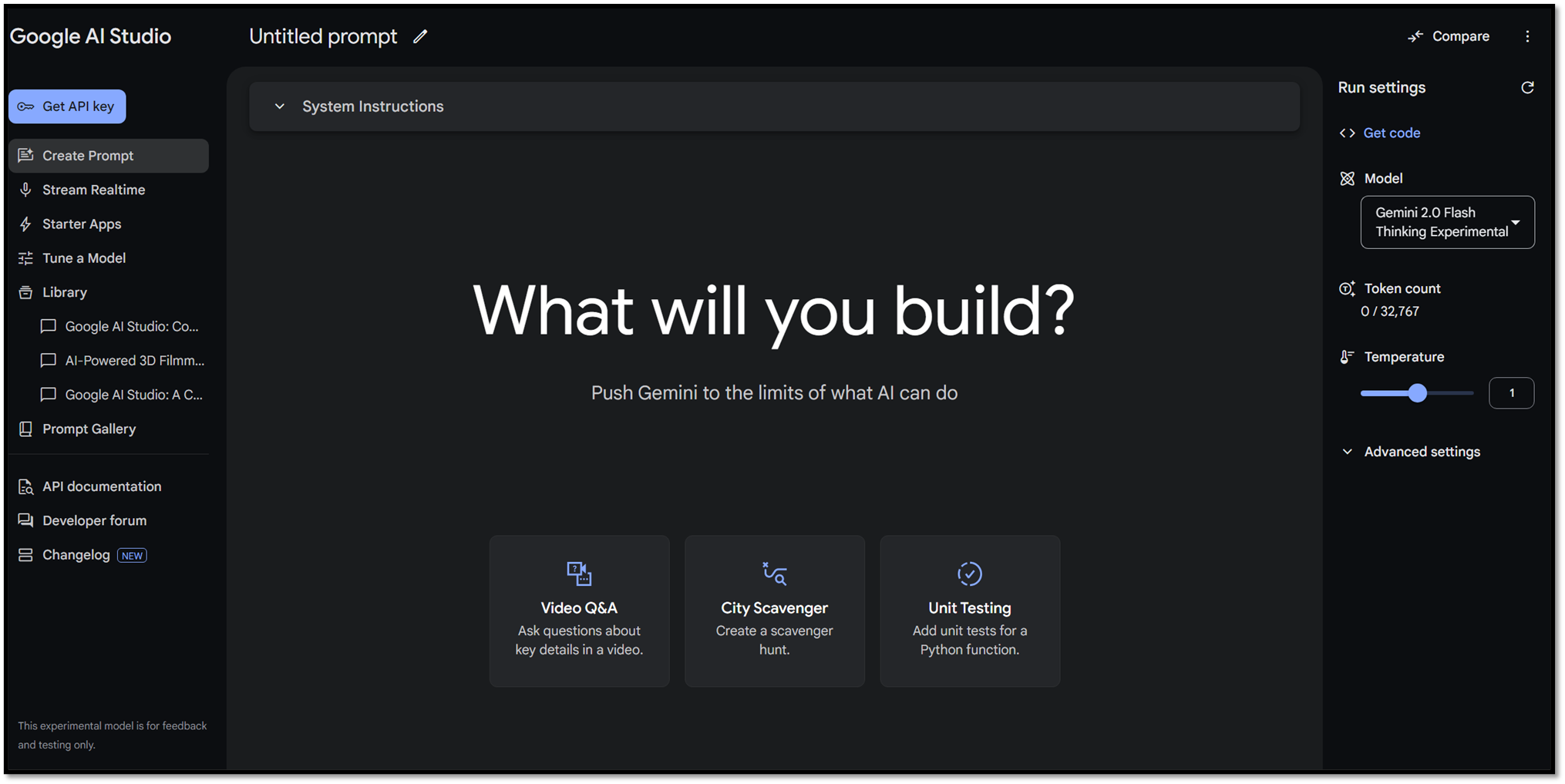Click the NEW badge beside Changelog
This screenshot has width=1565, height=784.
132,556
